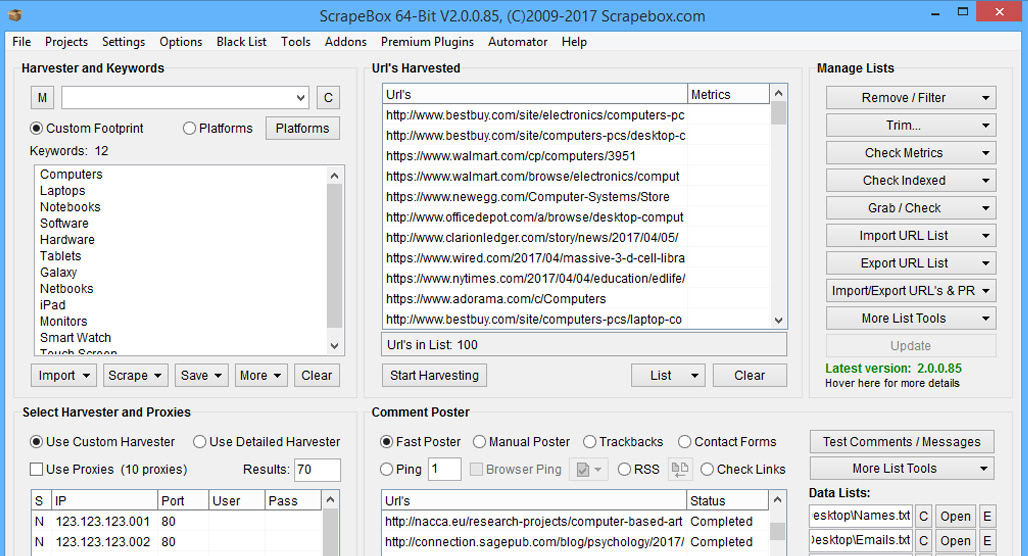
Task: Open the Black List menu
Action: (241, 42)
